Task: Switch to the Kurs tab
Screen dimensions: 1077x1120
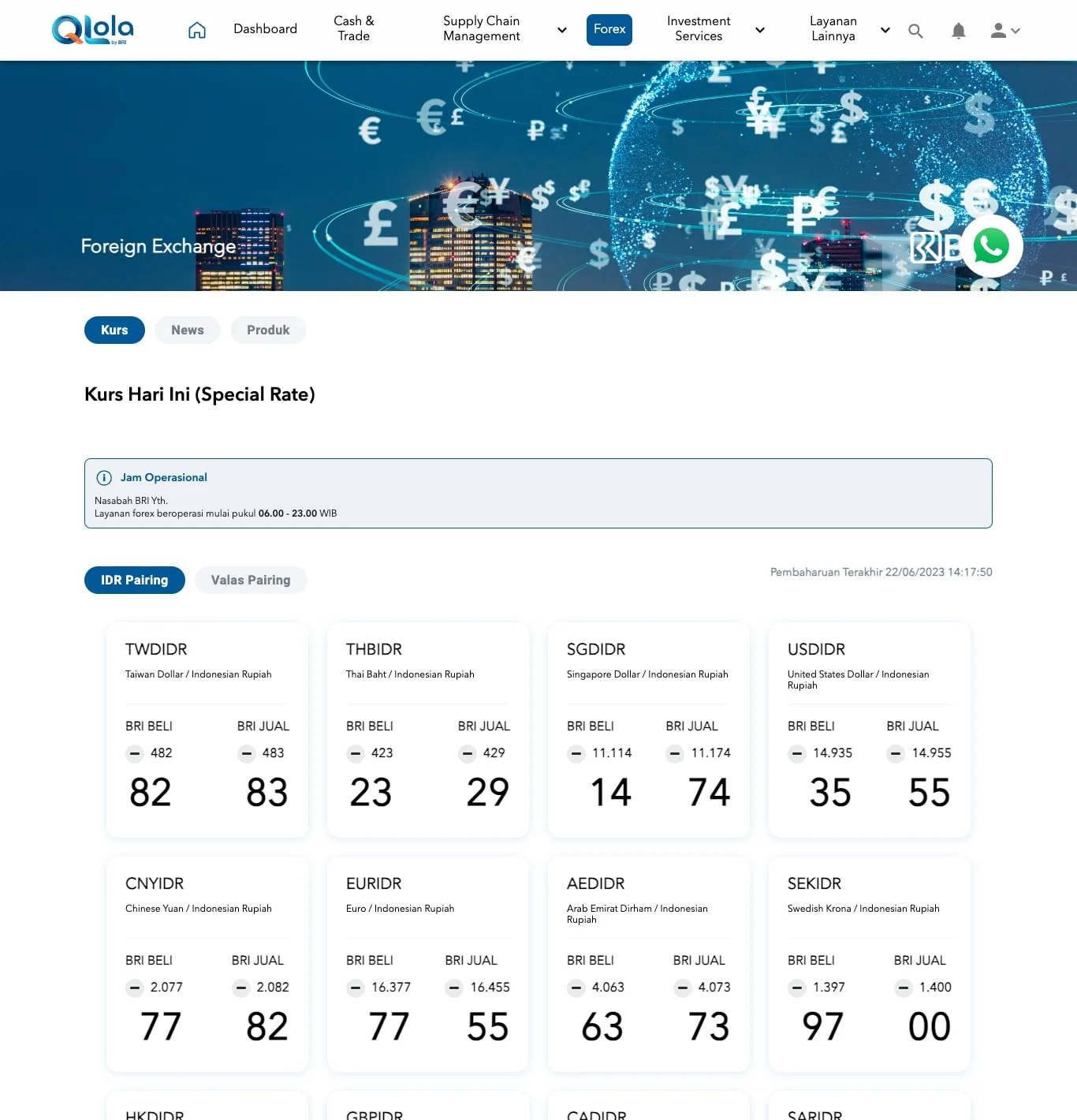Action: tap(114, 330)
